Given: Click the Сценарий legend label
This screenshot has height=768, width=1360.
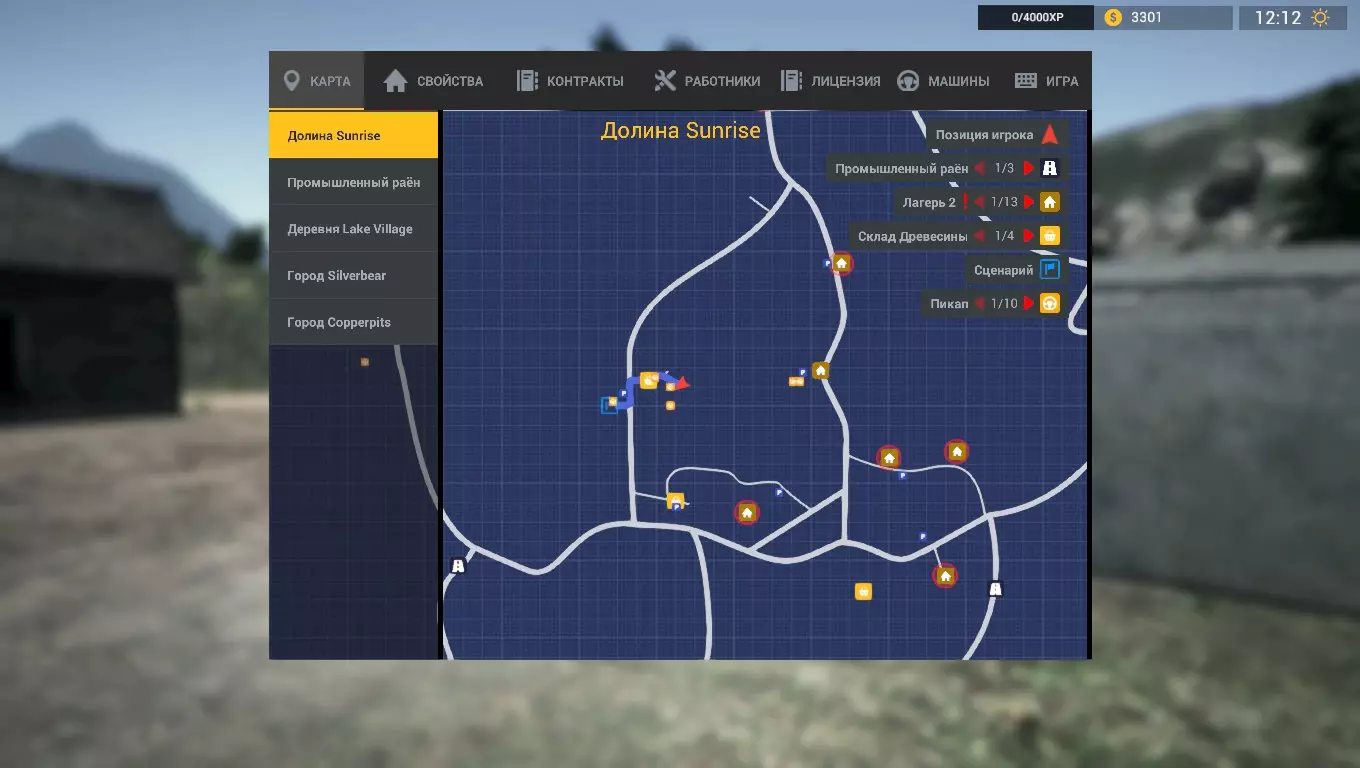Looking at the screenshot, I should coord(1004,270).
